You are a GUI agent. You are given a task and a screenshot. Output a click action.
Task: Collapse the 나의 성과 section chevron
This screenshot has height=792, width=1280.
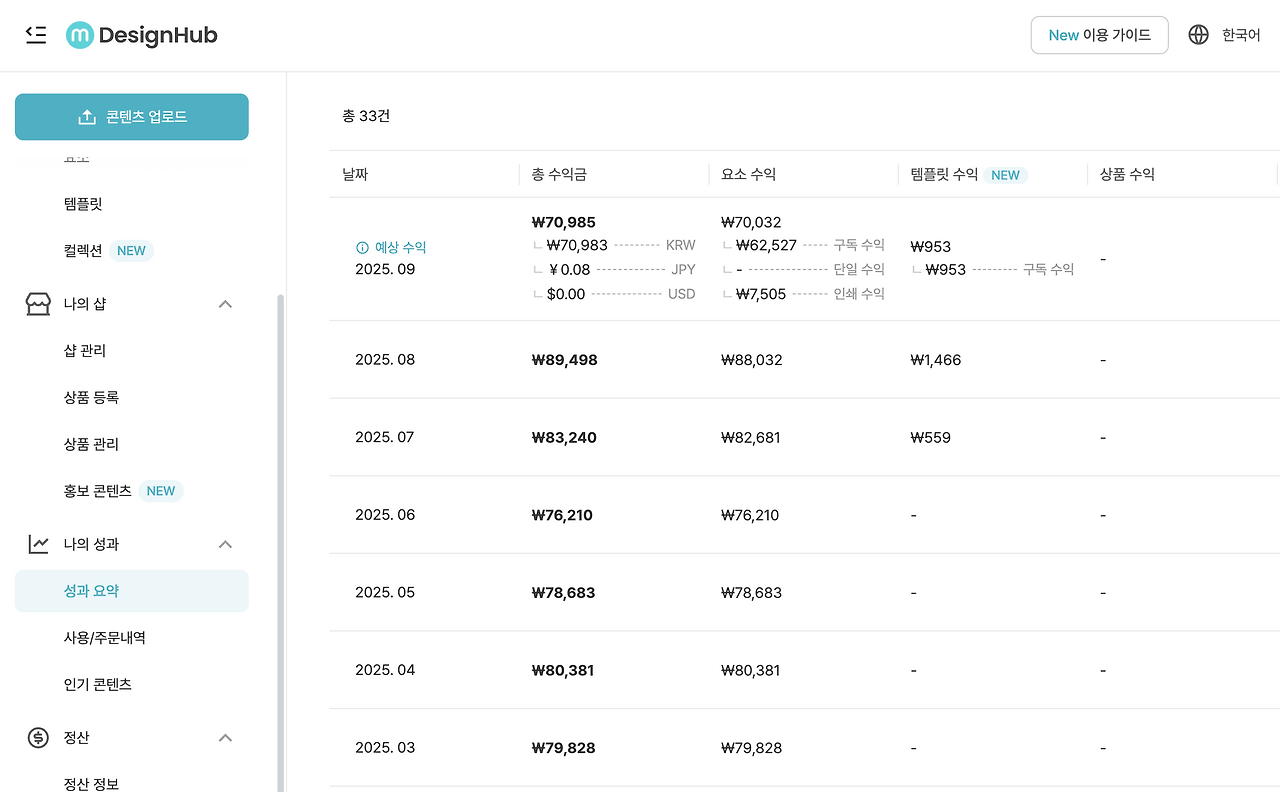(x=225, y=544)
